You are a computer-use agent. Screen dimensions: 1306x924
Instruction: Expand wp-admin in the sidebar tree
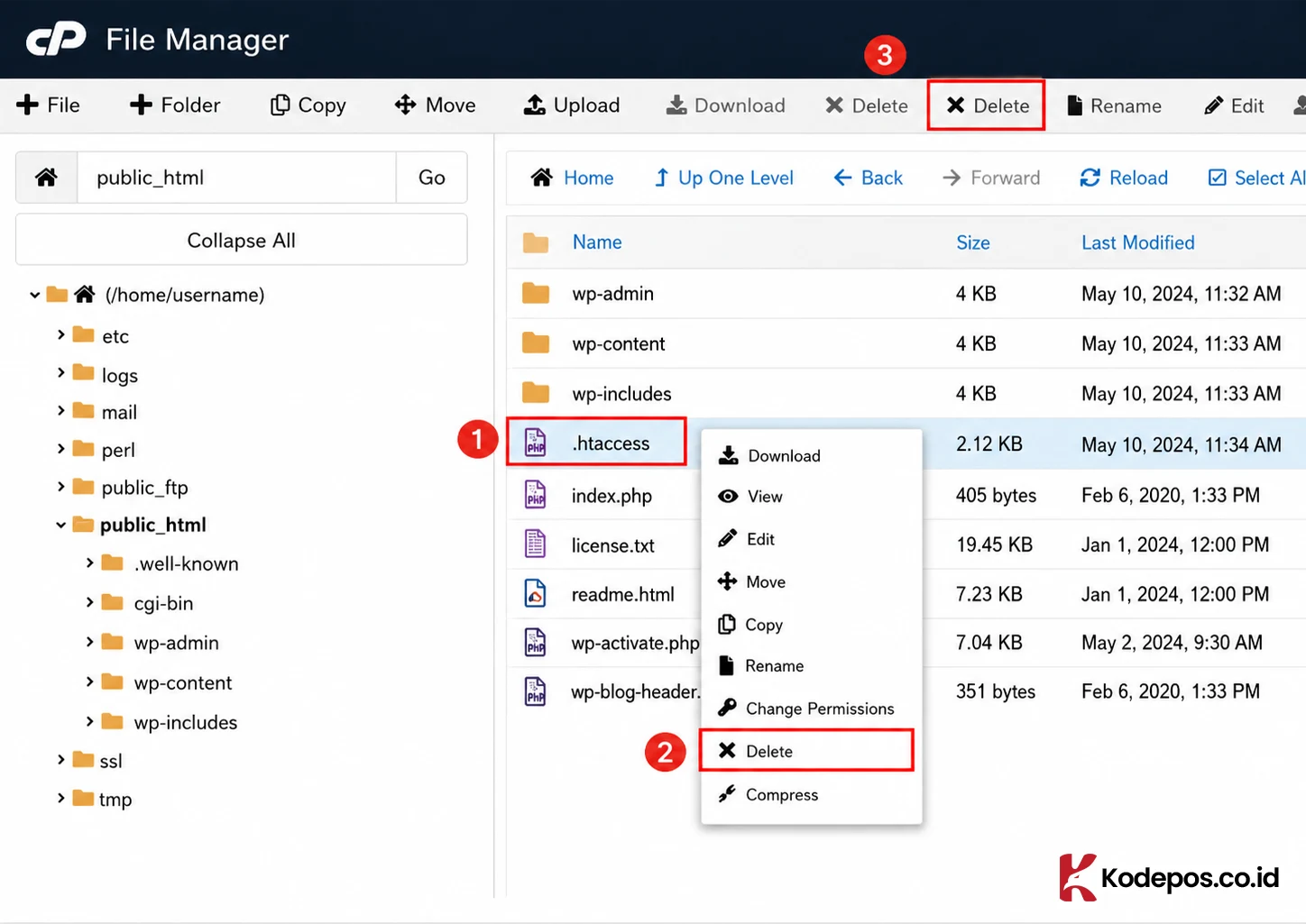click(89, 642)
